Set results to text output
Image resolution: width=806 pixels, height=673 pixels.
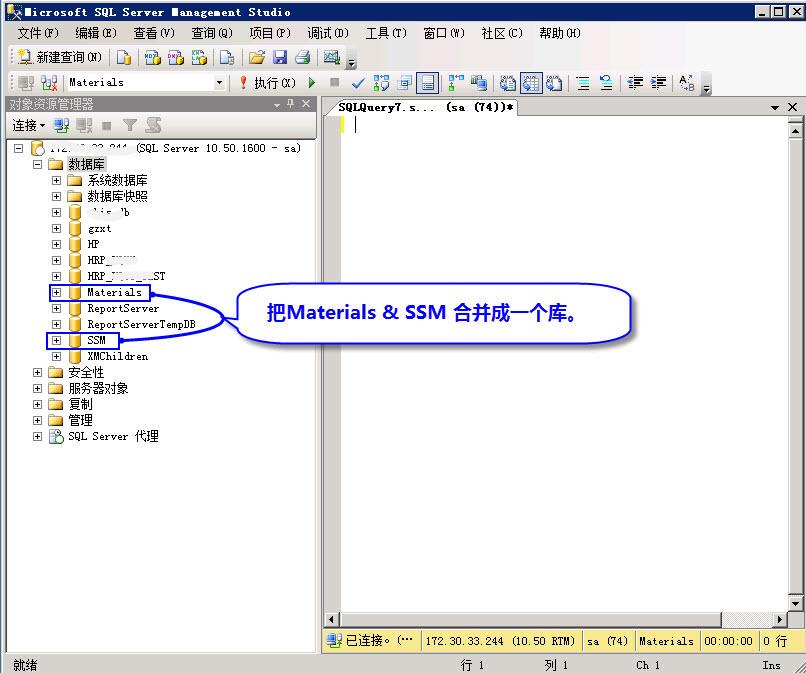click(508, 83)
